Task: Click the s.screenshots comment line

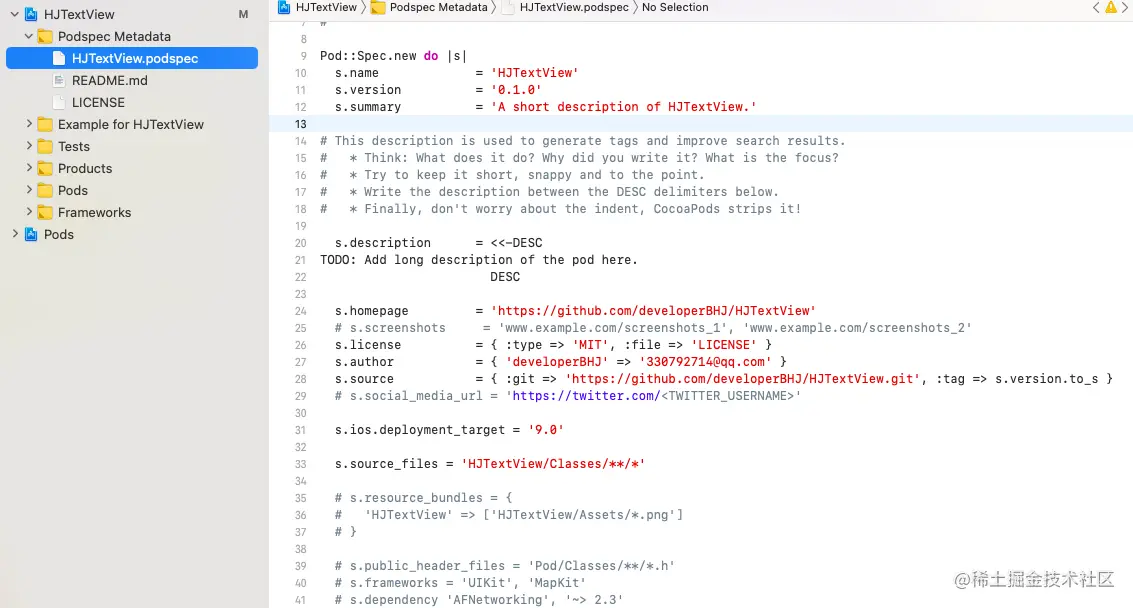Action: 653,328
